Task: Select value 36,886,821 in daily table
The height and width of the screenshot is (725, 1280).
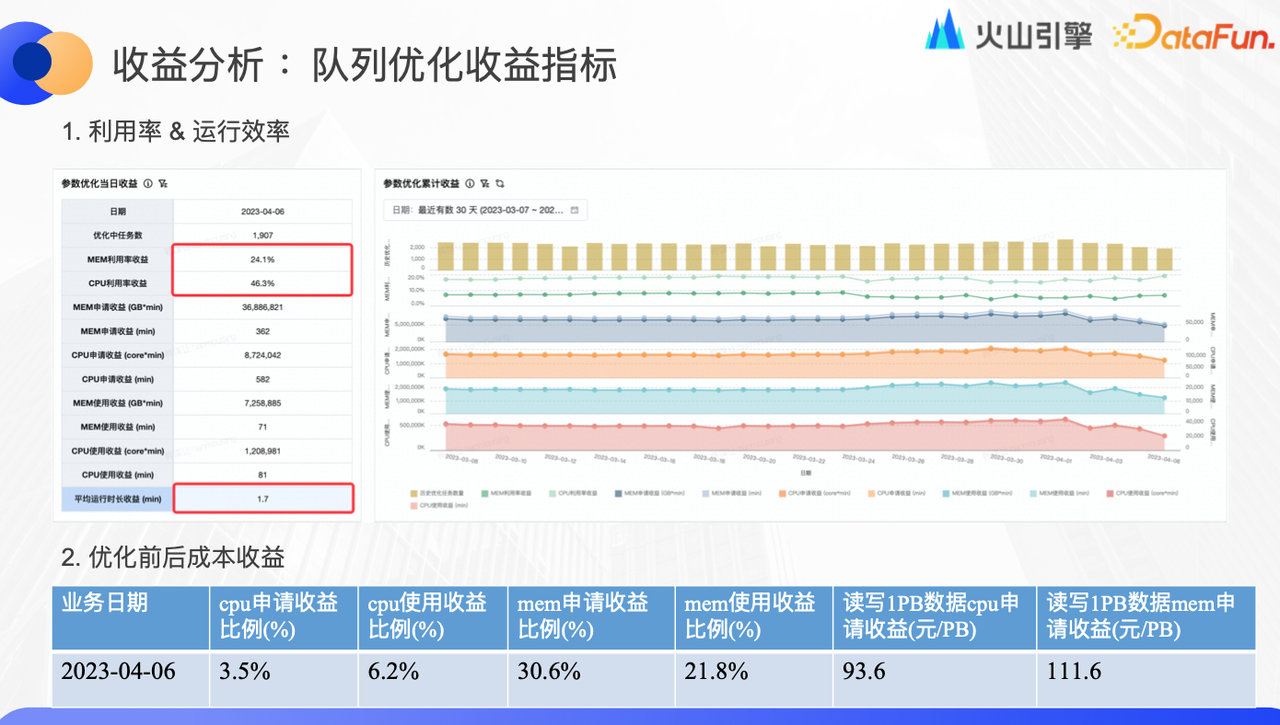Action: pyautogui.click(x=264, y=307)
